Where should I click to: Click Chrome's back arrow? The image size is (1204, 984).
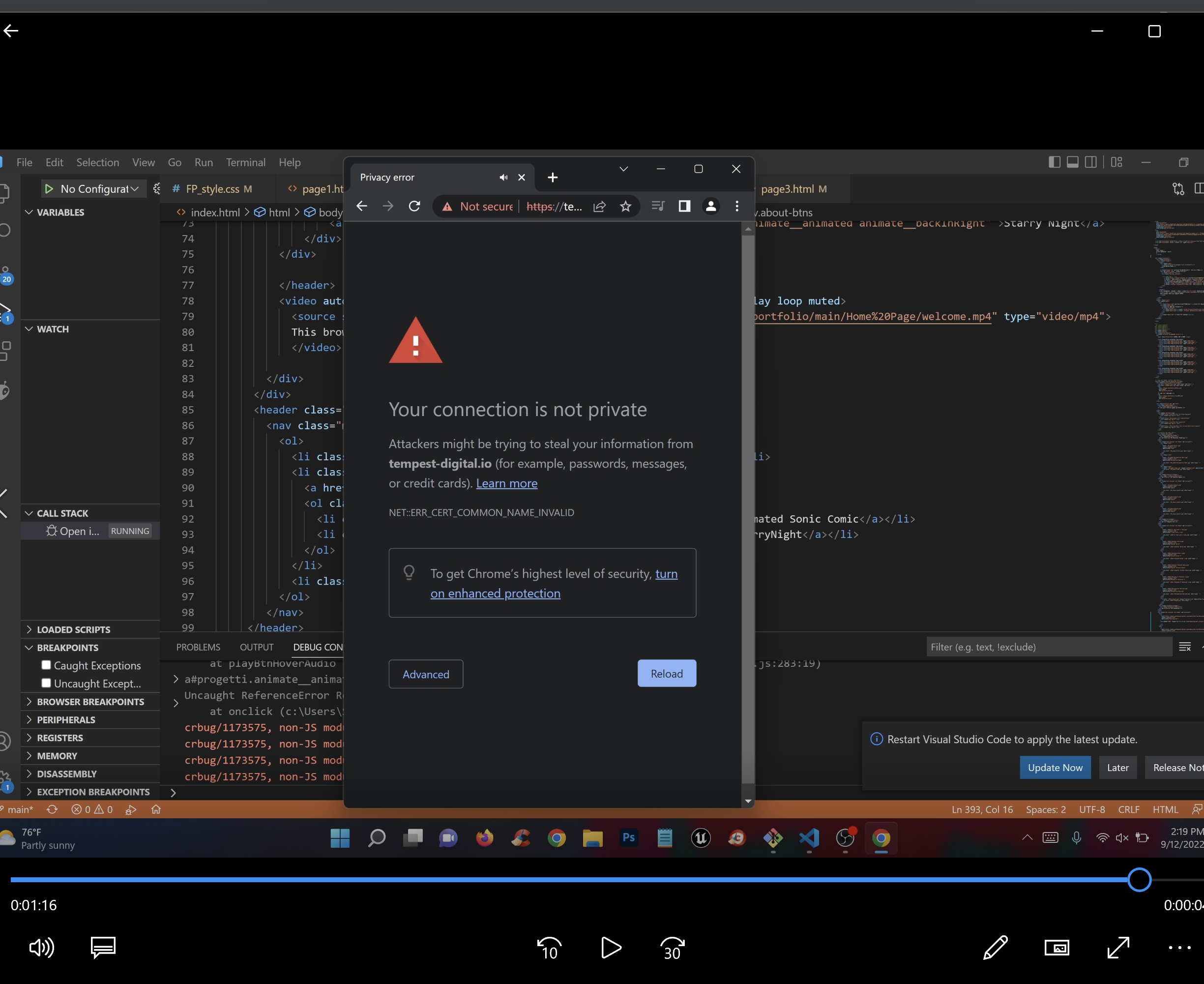(361, 207)
